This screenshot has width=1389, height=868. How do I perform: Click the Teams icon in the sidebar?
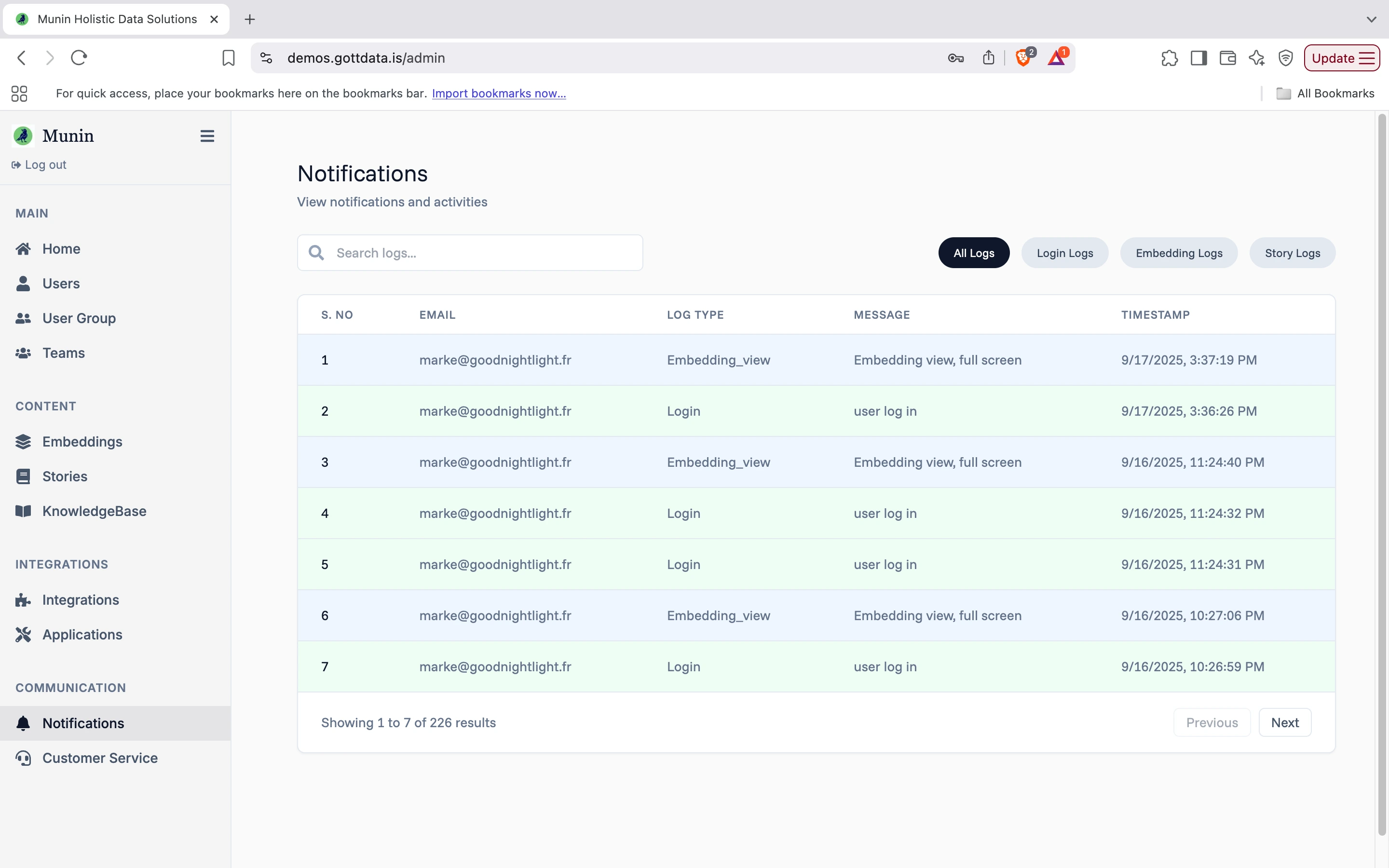(23, 353)
